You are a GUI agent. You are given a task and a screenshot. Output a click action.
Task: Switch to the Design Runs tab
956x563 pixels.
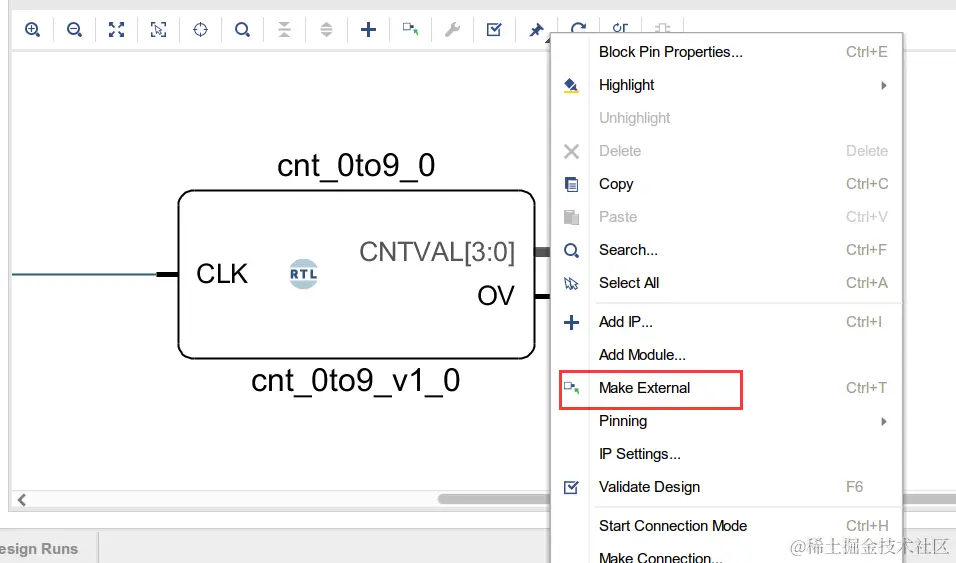(40, 549)
